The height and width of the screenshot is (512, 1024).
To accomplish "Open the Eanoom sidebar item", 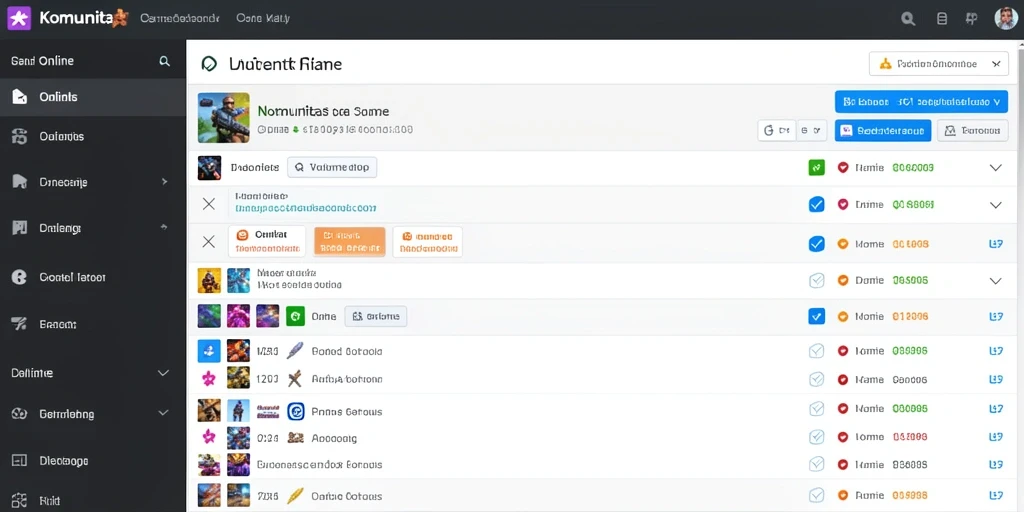I will tap(93, 324).
